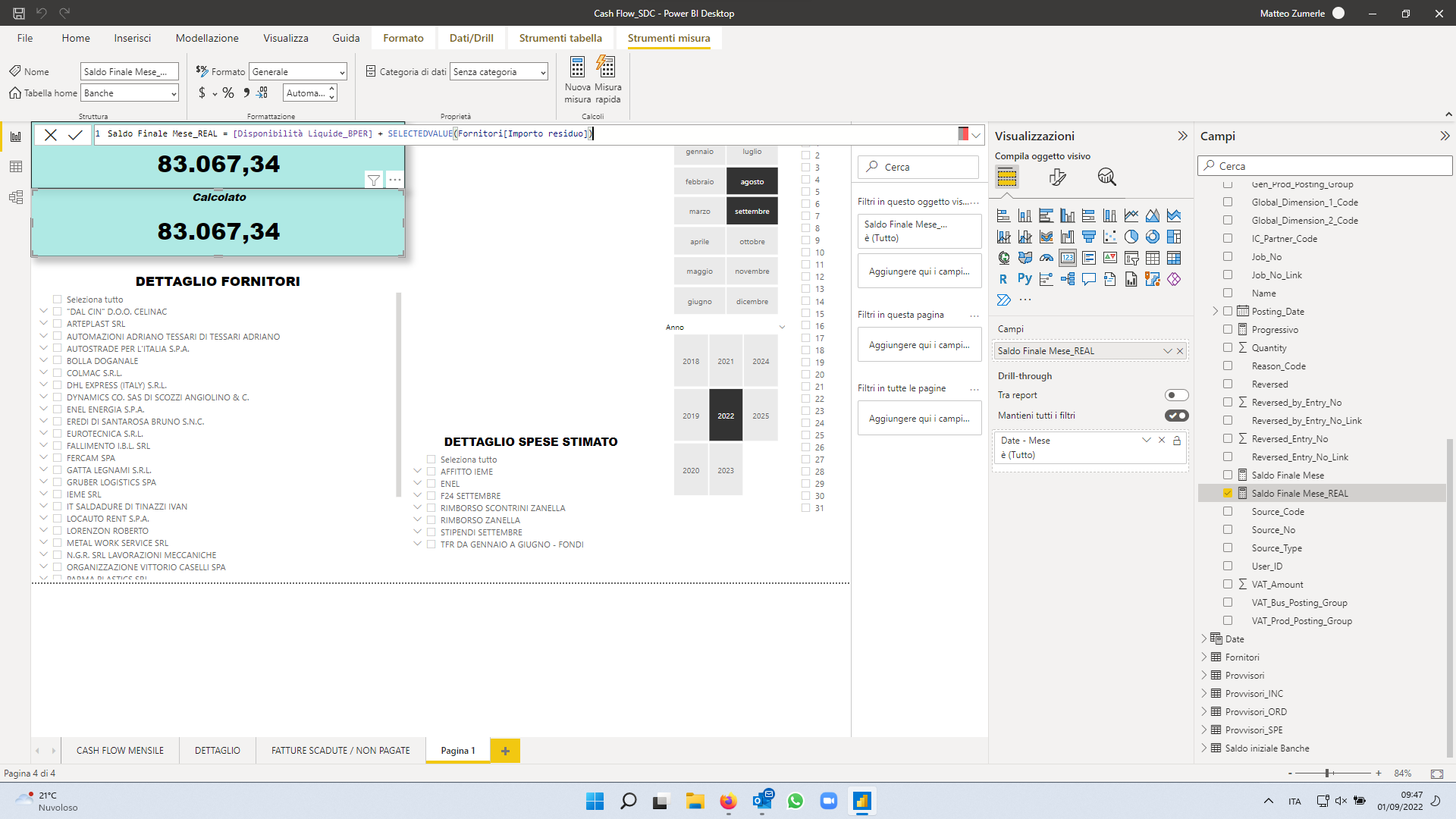The width and height of the screenshot is (1456, 819).
Task: Add a new report page
Action: [505, 751]
